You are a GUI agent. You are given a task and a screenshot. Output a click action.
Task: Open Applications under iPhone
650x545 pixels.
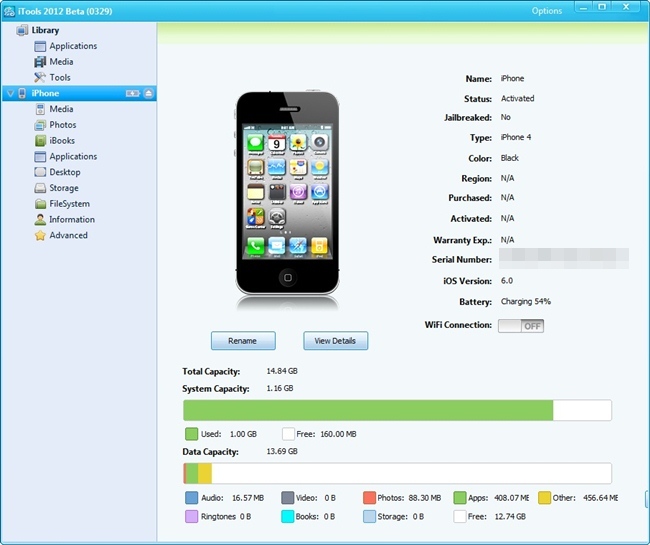pyautogui.click(x=73, y=156)
